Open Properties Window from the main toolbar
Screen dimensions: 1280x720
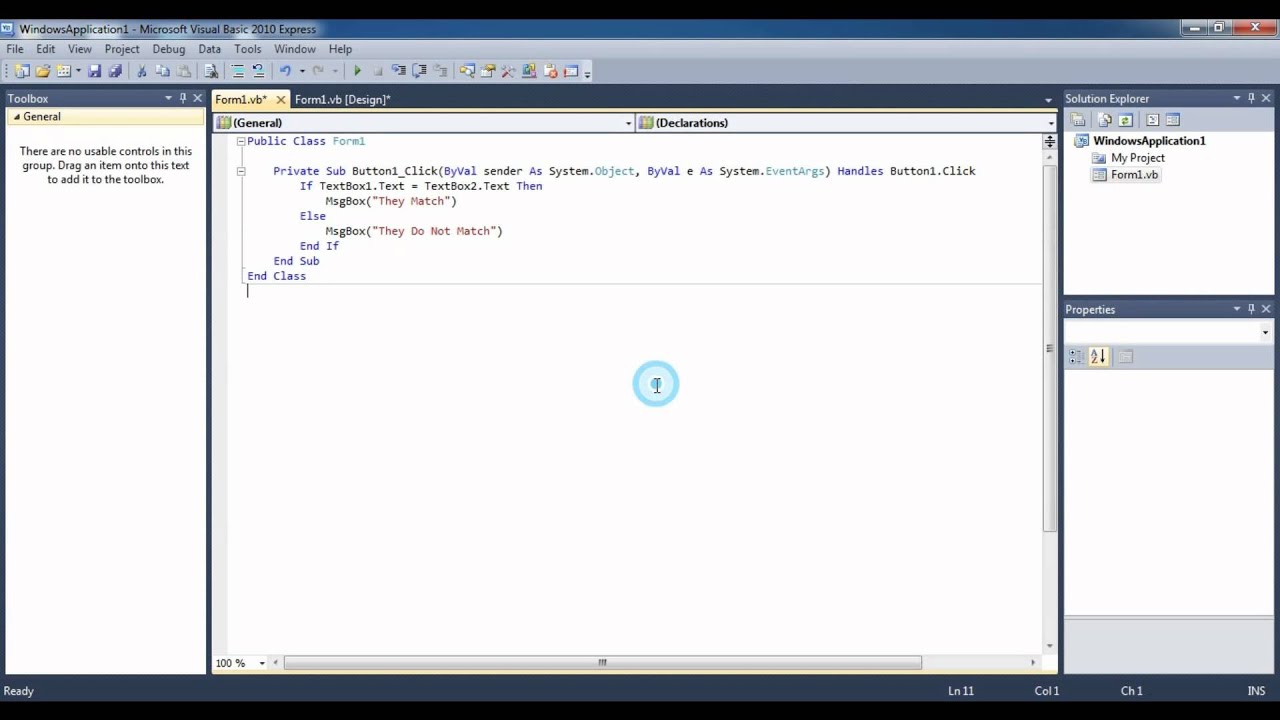(x=488, y=71)
